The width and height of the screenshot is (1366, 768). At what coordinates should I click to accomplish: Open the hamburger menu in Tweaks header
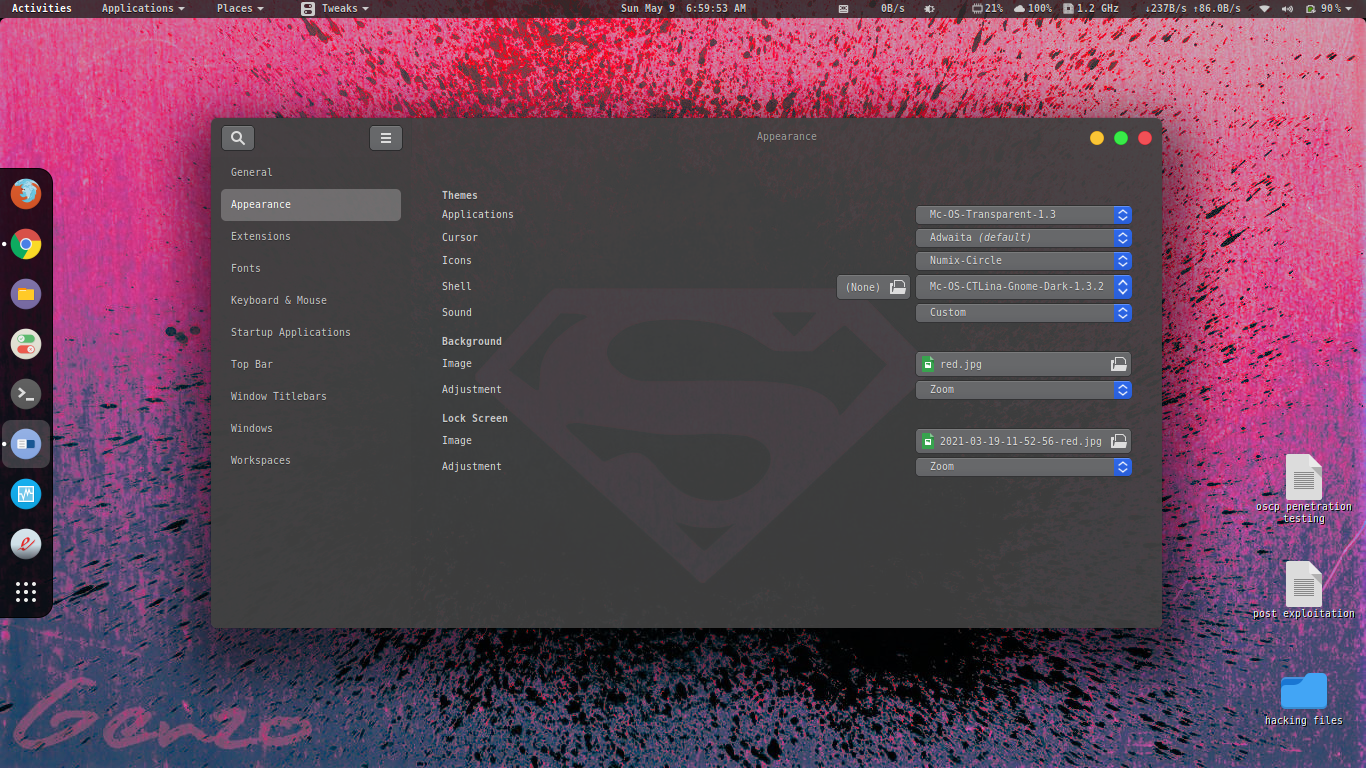(386, 138)
